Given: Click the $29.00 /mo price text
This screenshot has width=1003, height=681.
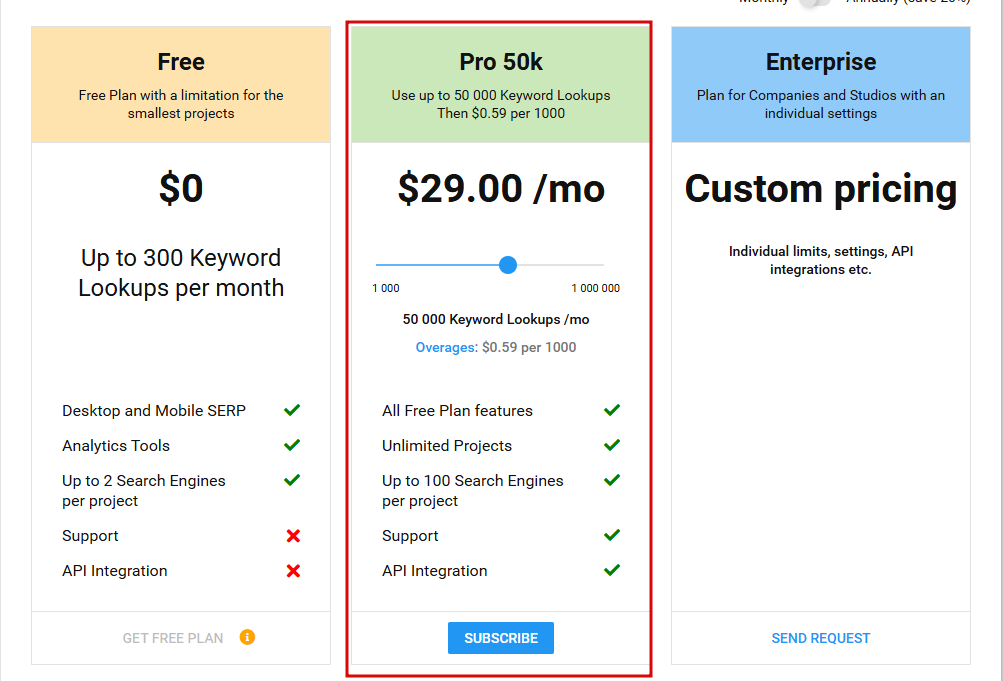Looking at the screenshot, I should (x=501, y=189).
